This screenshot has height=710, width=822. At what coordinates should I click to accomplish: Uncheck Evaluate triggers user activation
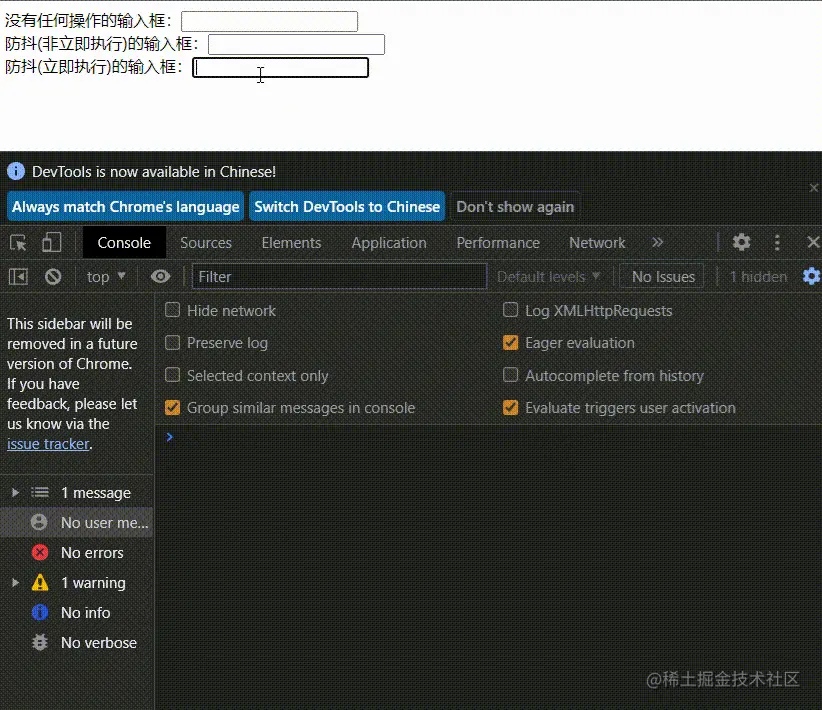point(511,407)
